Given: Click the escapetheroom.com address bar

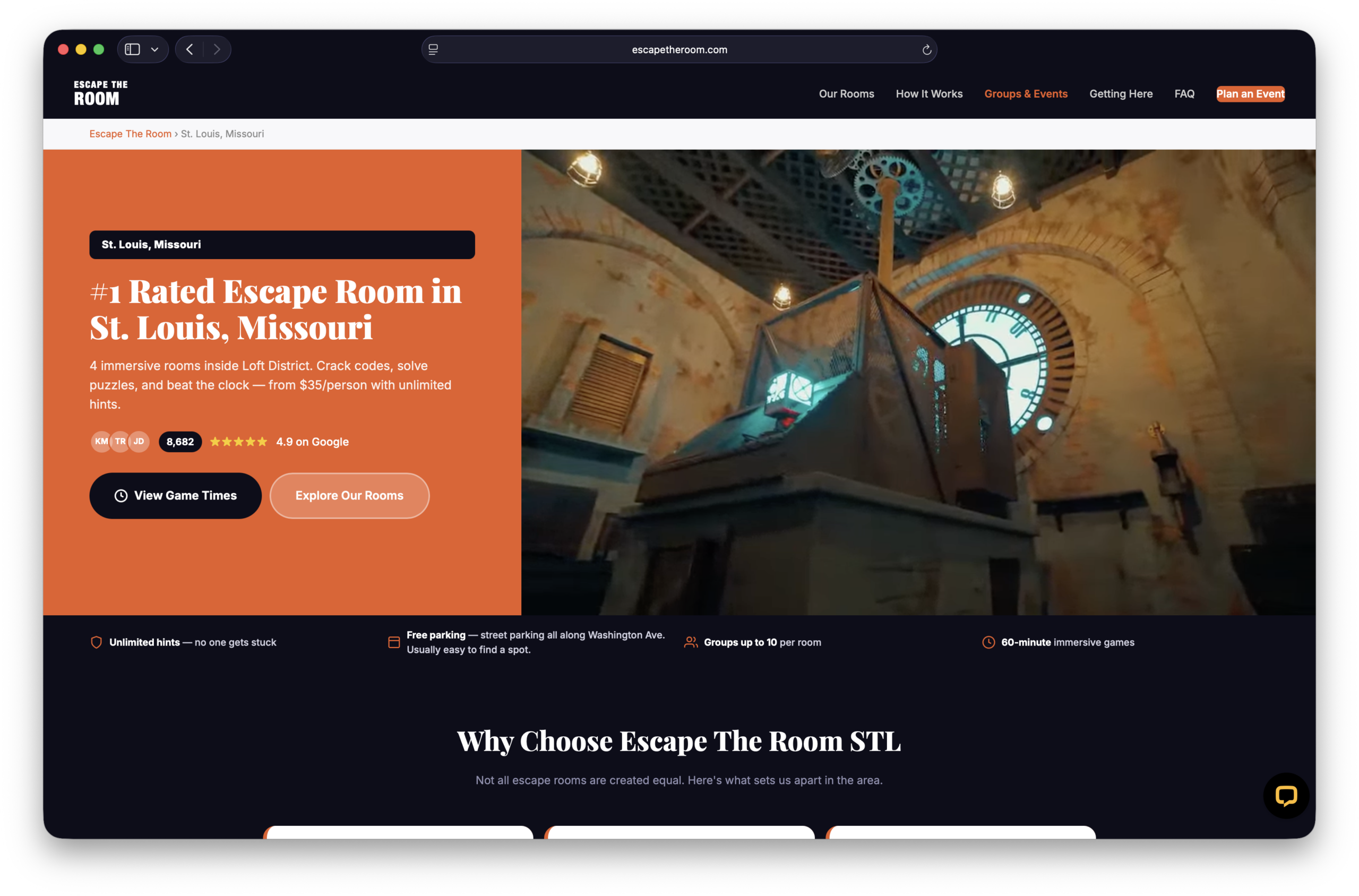Looking at the screenshot, I should (679, 50).
